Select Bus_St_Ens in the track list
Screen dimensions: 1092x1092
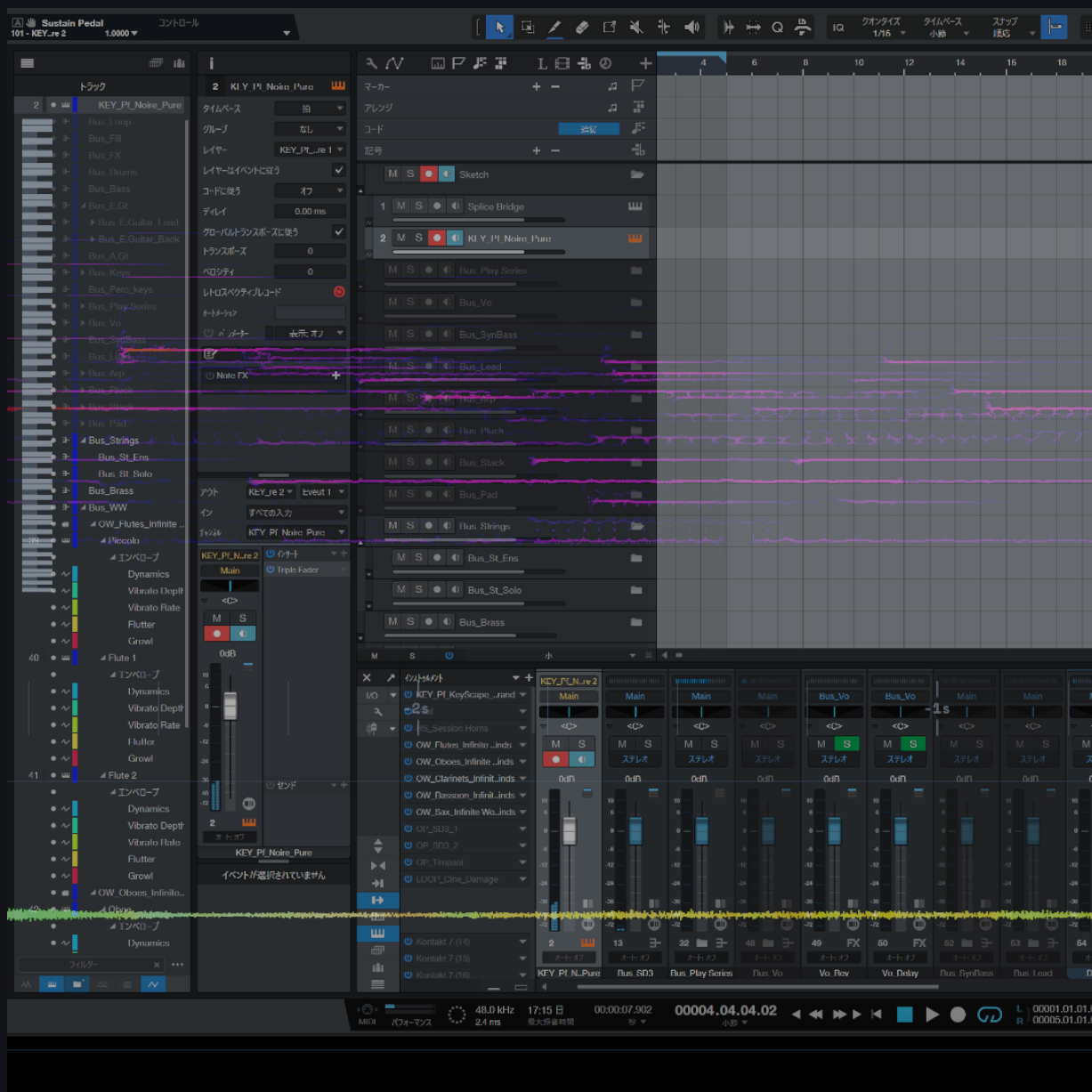(x=123, y=457)
